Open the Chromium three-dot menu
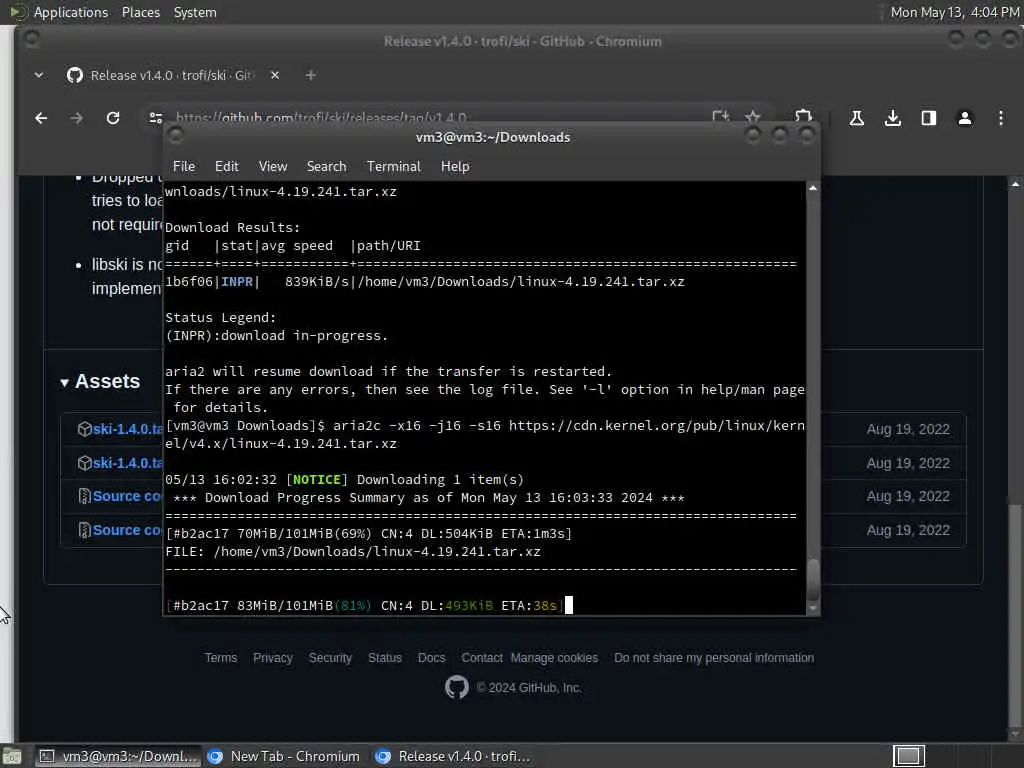Viewport: 1024px width, 768px height. click(x=1001, y=118)
